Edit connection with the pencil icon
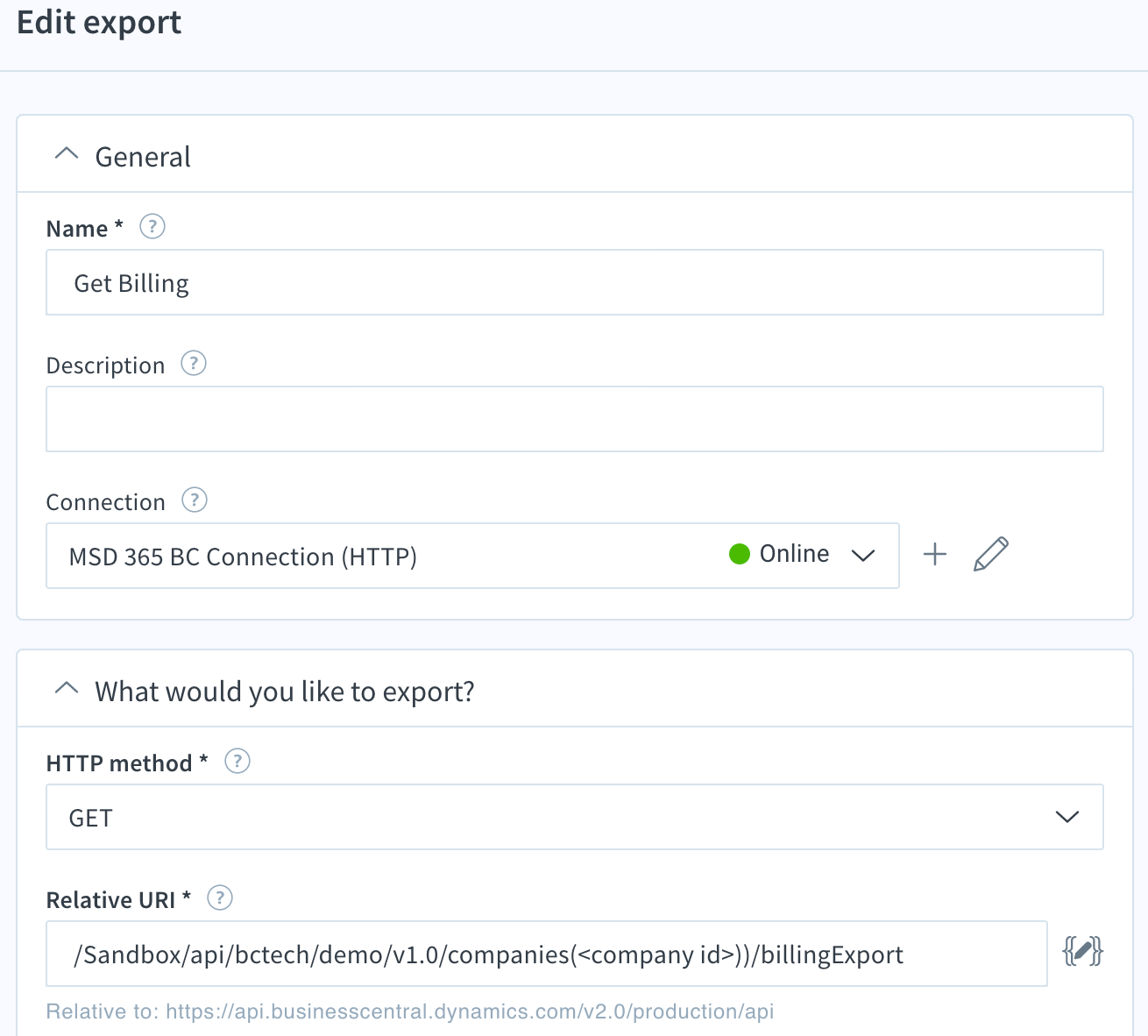The image size is (1148, 1036). [991, 554]
